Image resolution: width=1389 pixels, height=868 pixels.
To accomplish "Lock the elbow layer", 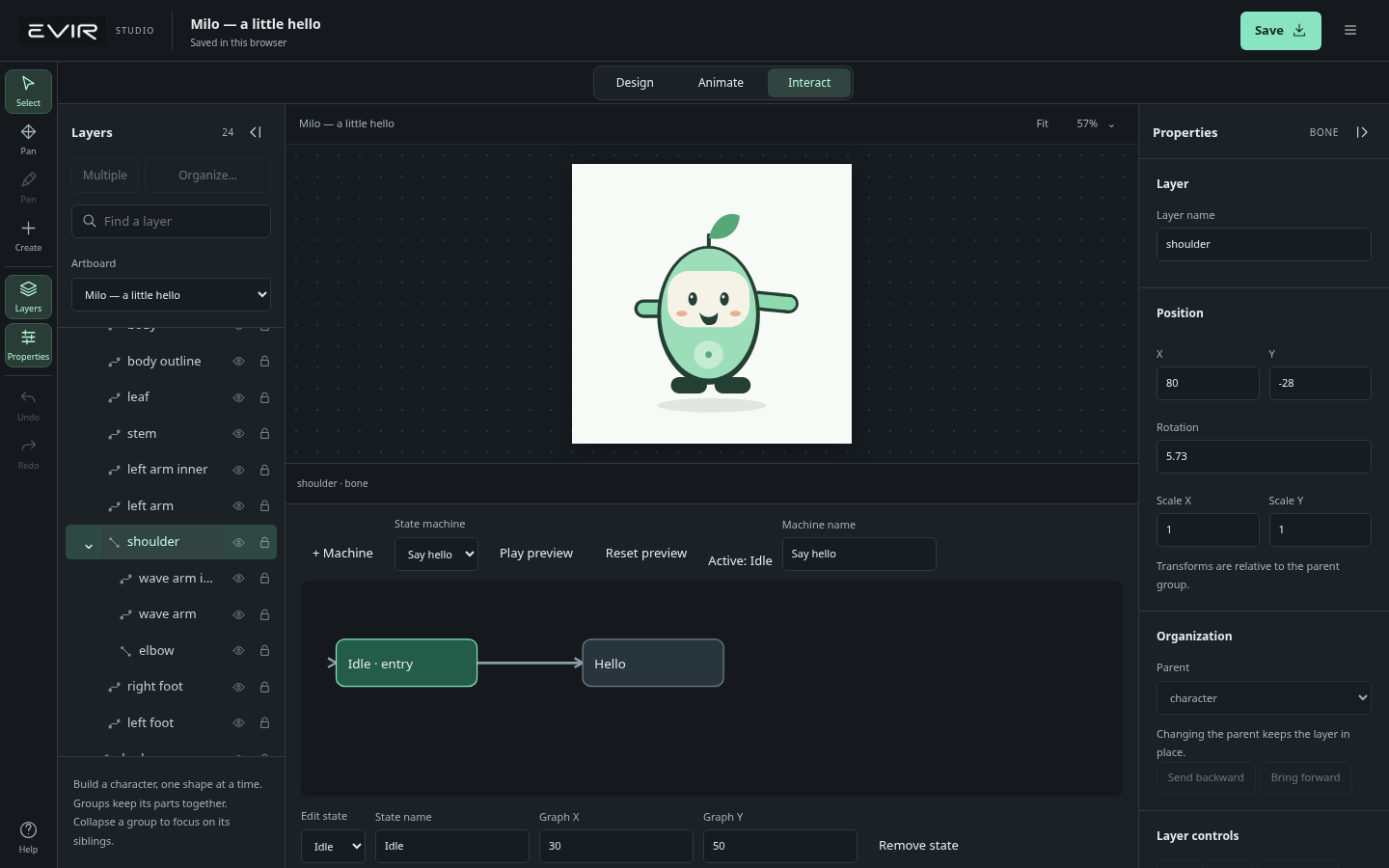I will (x=264, y=651).
